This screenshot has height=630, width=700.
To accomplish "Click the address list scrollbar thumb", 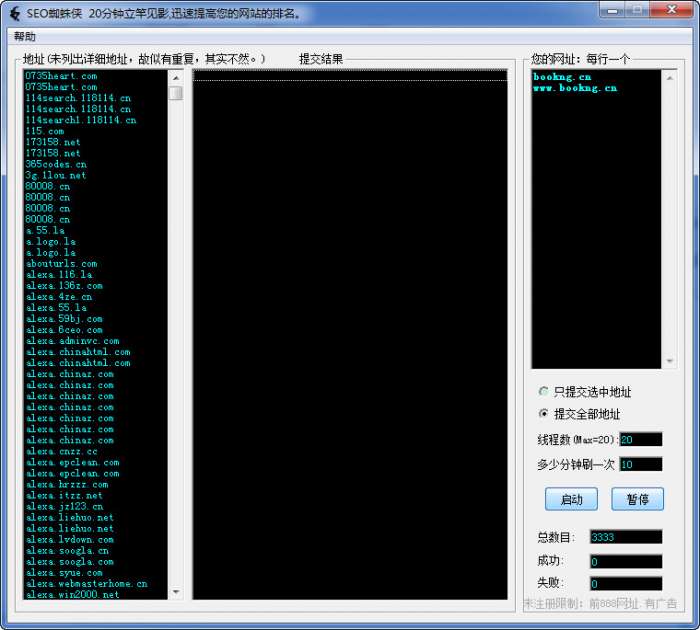I will [x=176, y=93].
